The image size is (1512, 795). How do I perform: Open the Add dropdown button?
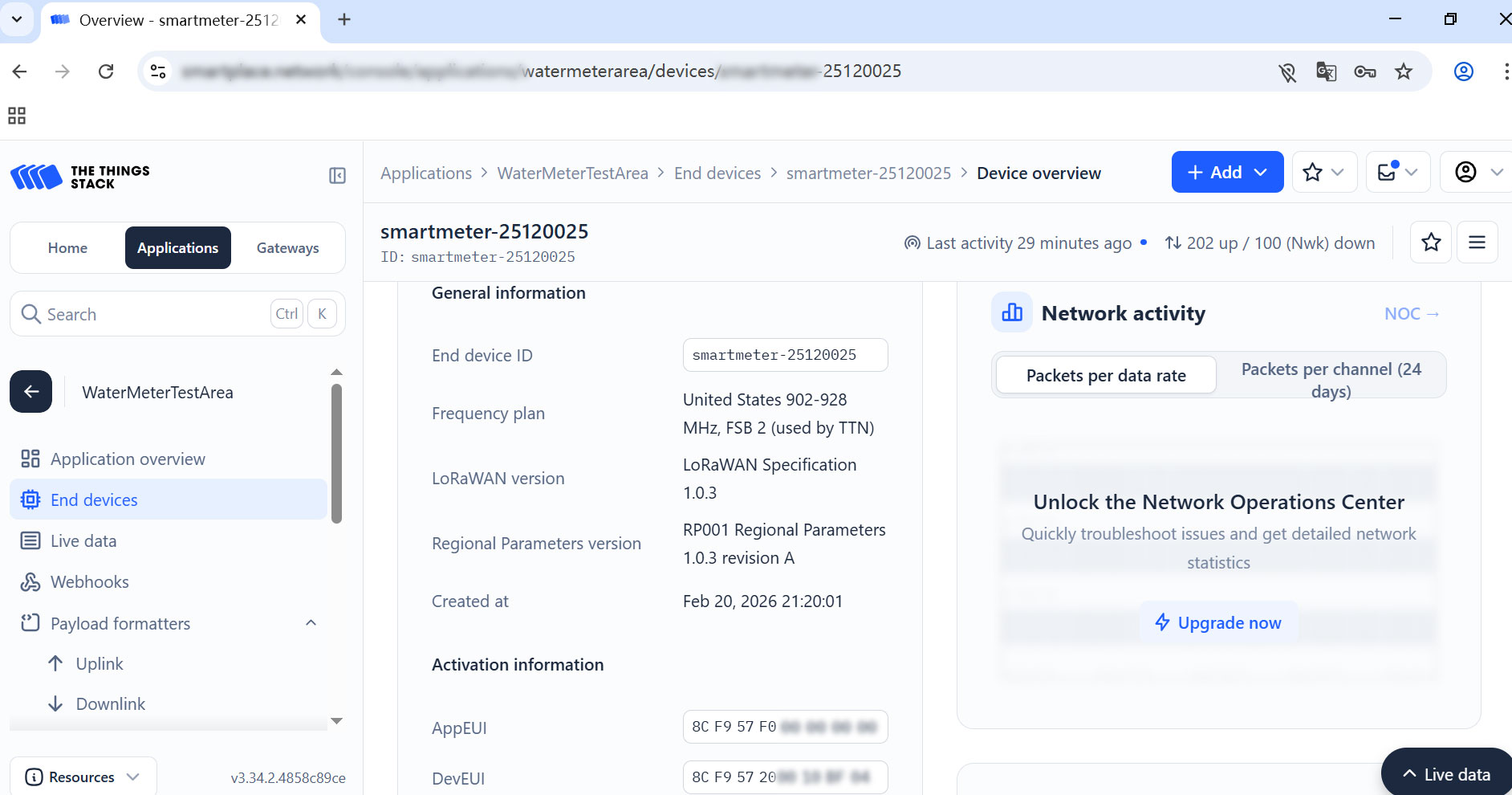tap(1226, 173)
